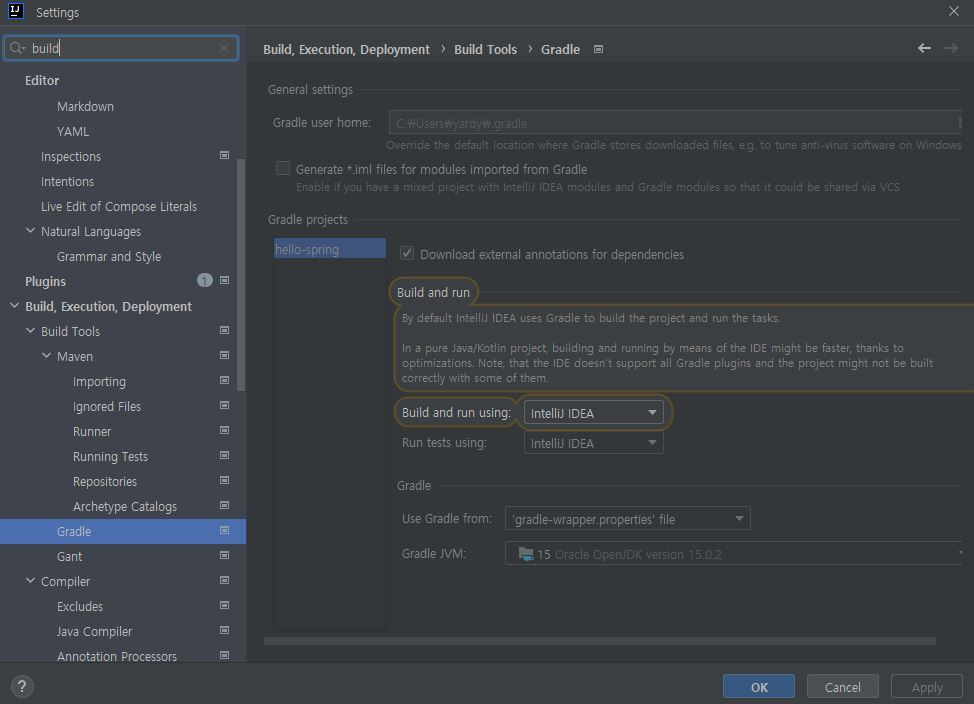Click project-level icon on Plugins row

pyautogui.click(x=224, y=280)
